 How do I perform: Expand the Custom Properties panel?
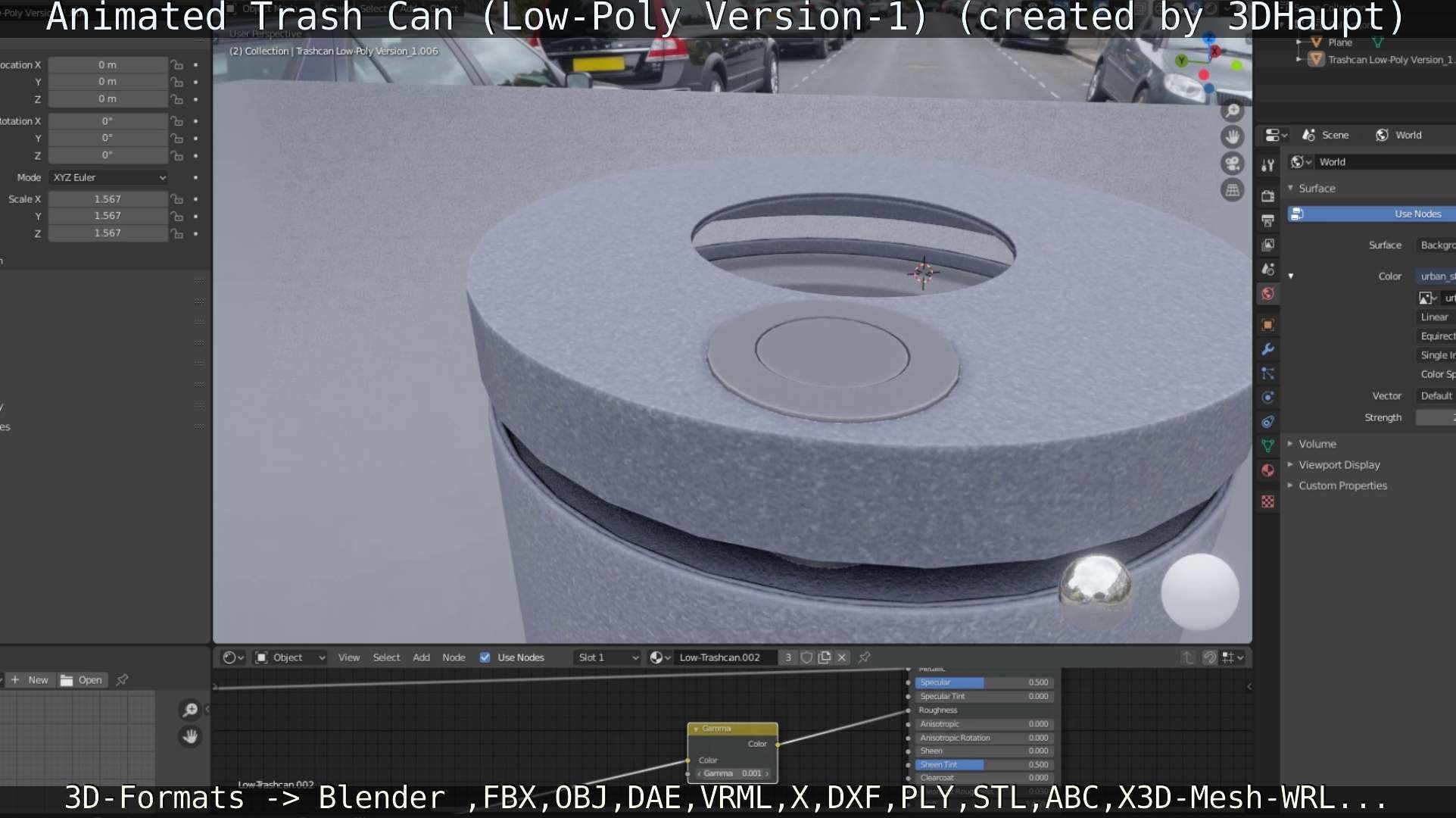tap(1342, 485)
